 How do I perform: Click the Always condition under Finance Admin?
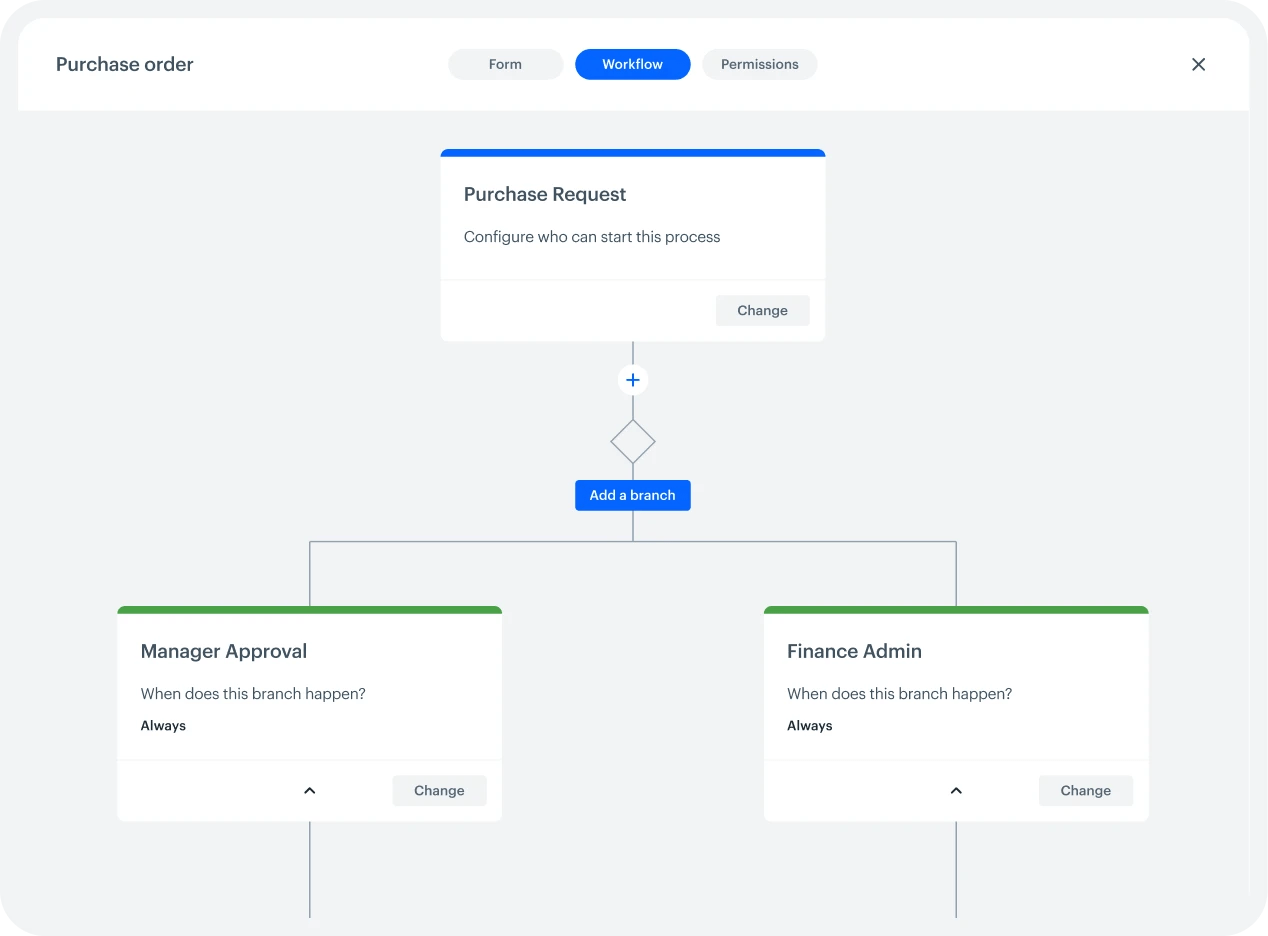[x=810, y=726]
